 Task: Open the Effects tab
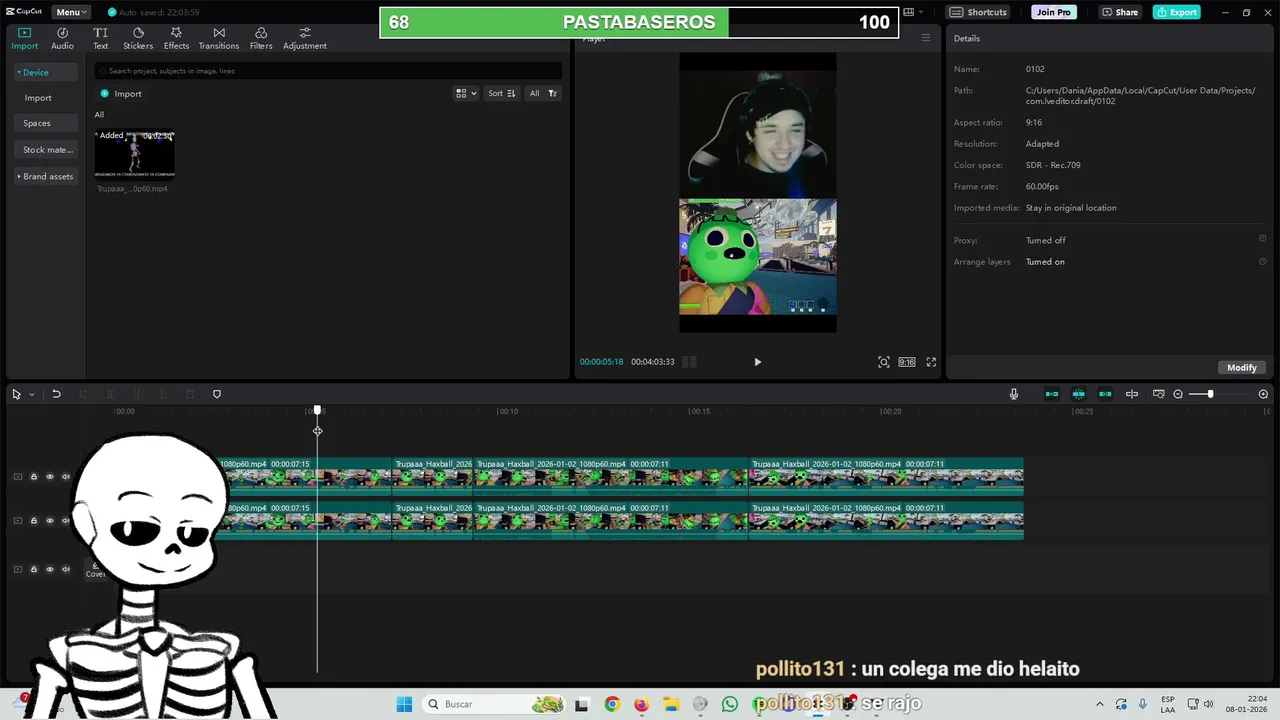click(176, 39)
